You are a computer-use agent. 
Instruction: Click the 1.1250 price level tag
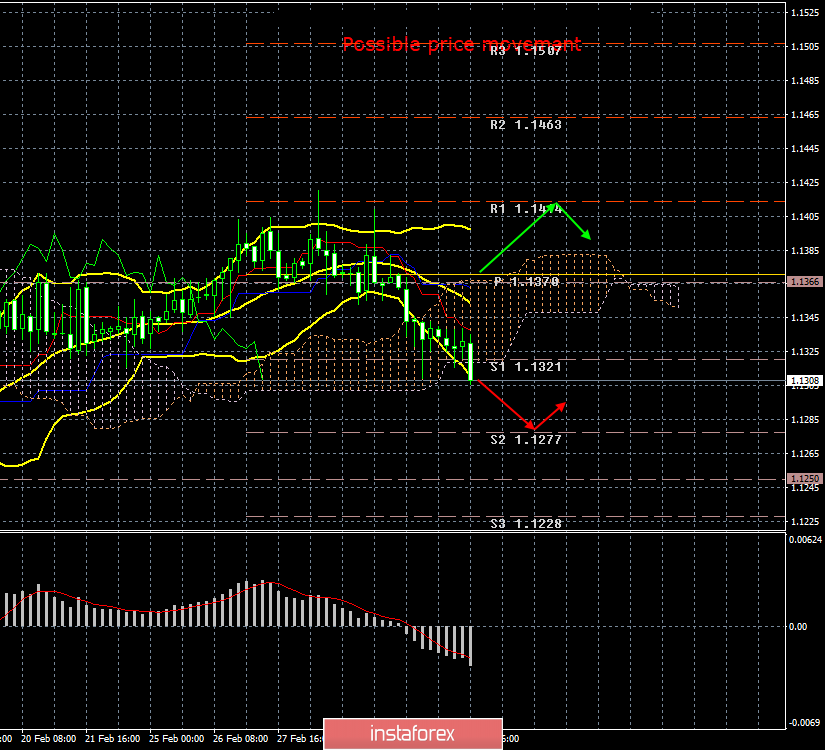click(x=804, y=478)
